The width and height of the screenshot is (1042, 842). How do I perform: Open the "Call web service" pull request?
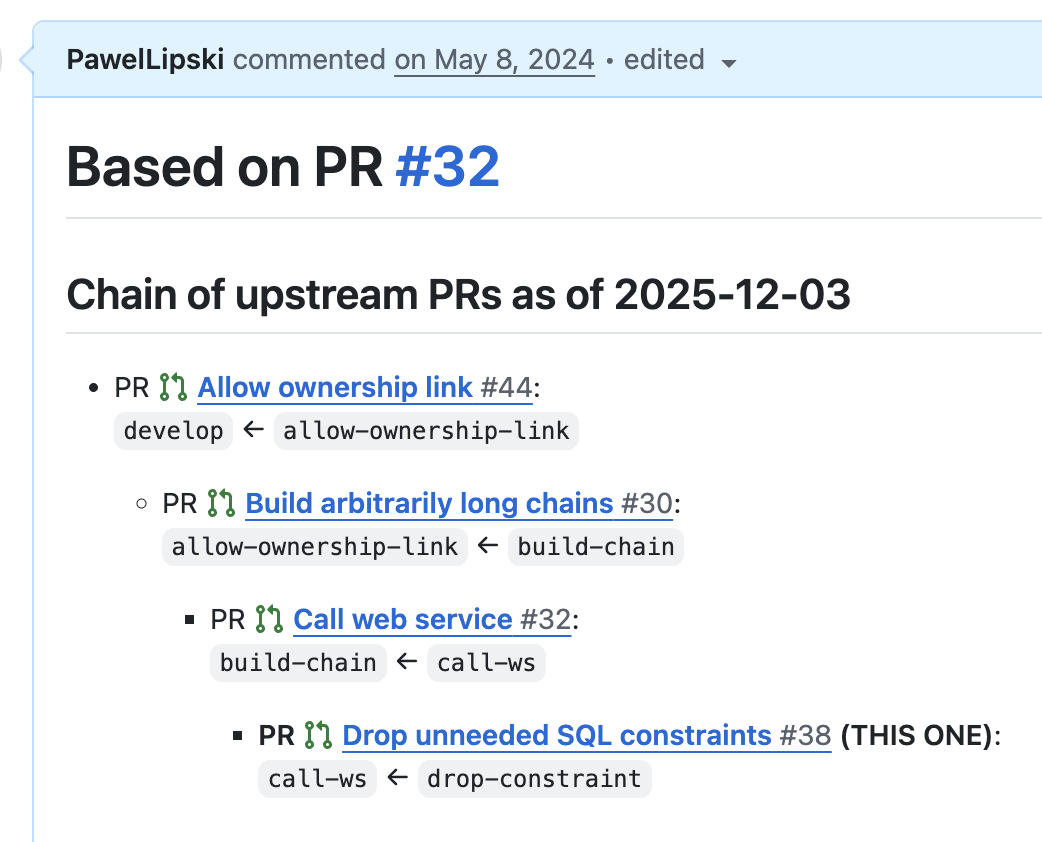tap(404, 619)
